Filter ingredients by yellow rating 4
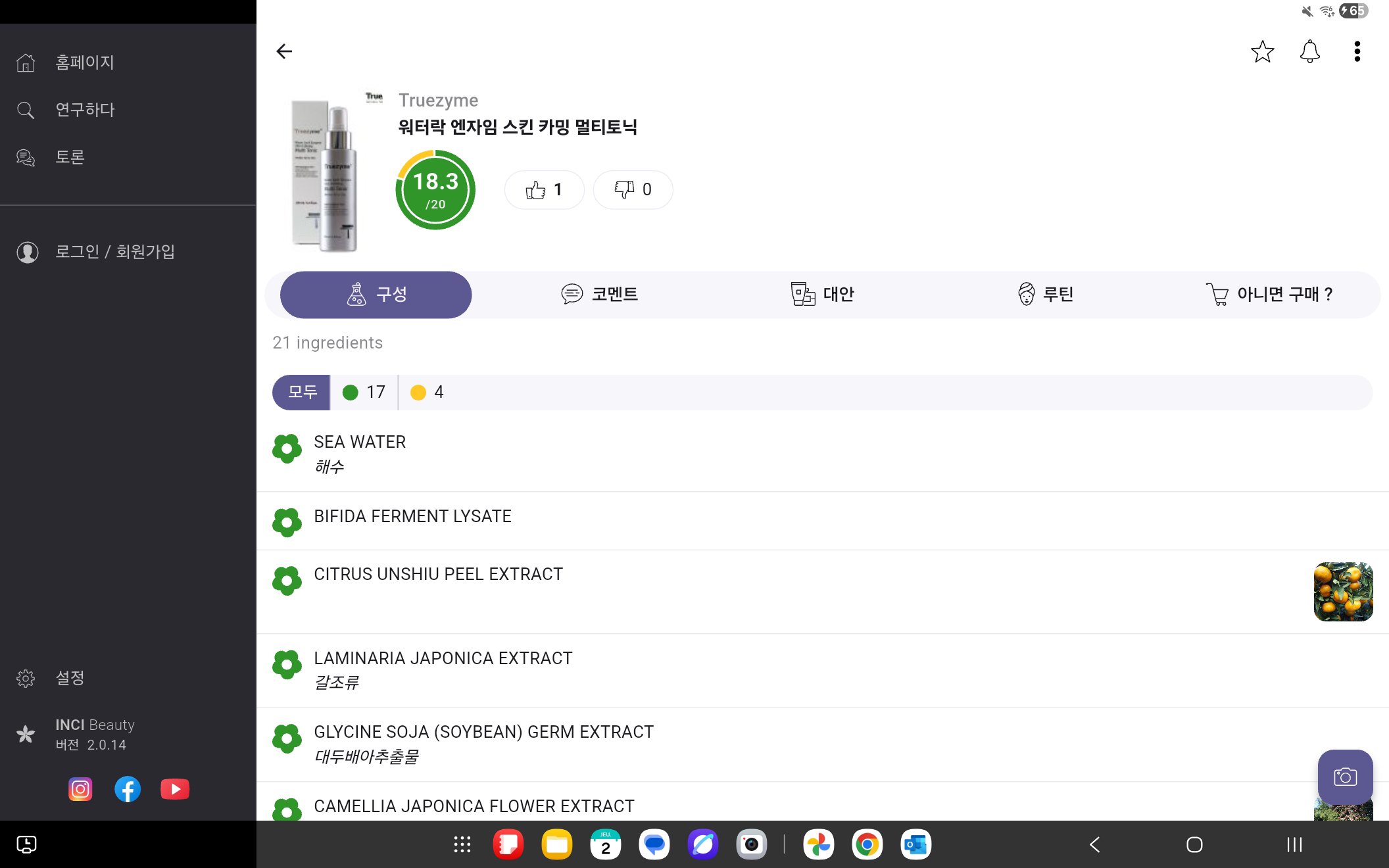The width and height of the screenshot is (1389, 868). (x=427, y=393)
